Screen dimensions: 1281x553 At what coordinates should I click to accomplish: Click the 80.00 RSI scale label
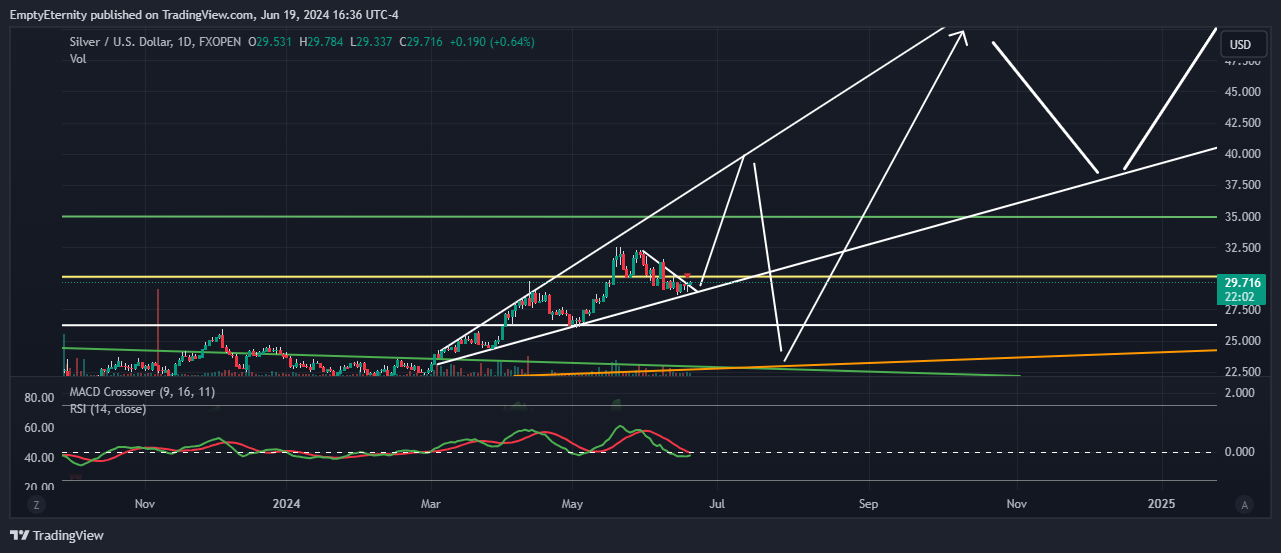(39, 398)
